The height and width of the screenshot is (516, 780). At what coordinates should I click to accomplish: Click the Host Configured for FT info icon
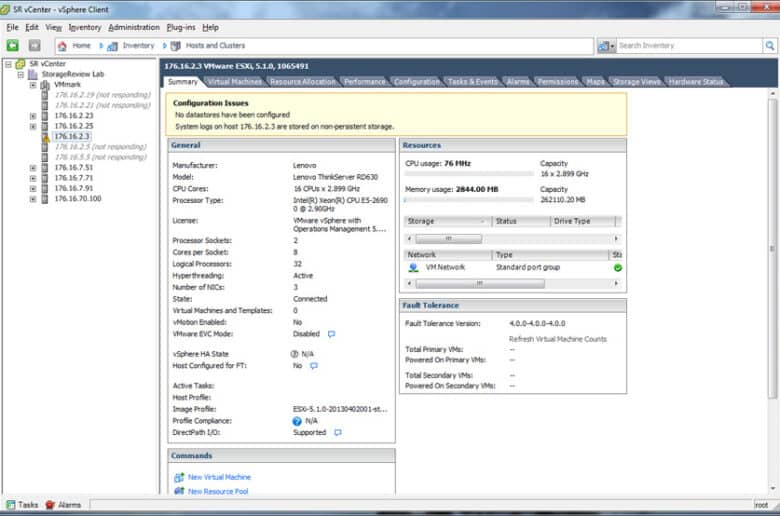tap(314, 366)
